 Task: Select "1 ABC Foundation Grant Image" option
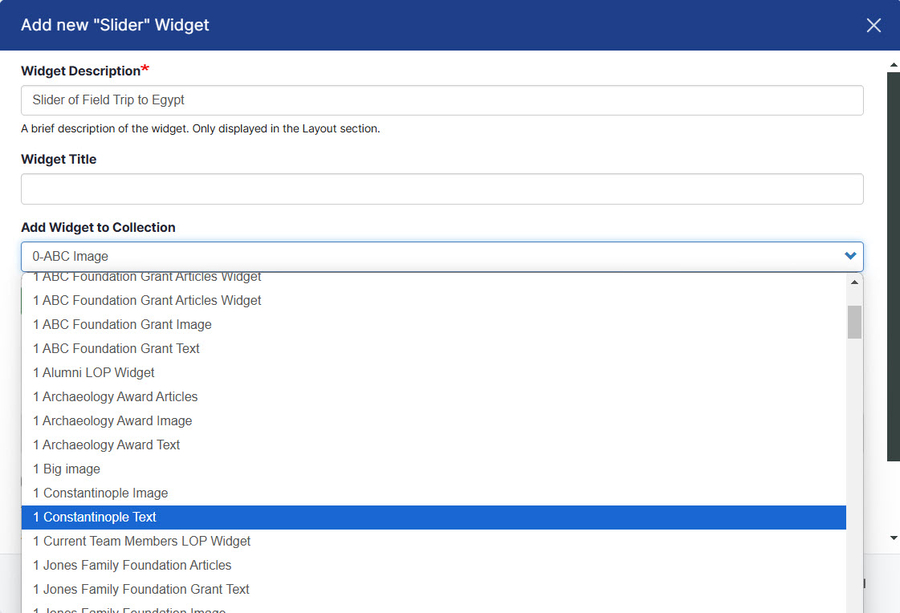(122, 324)
